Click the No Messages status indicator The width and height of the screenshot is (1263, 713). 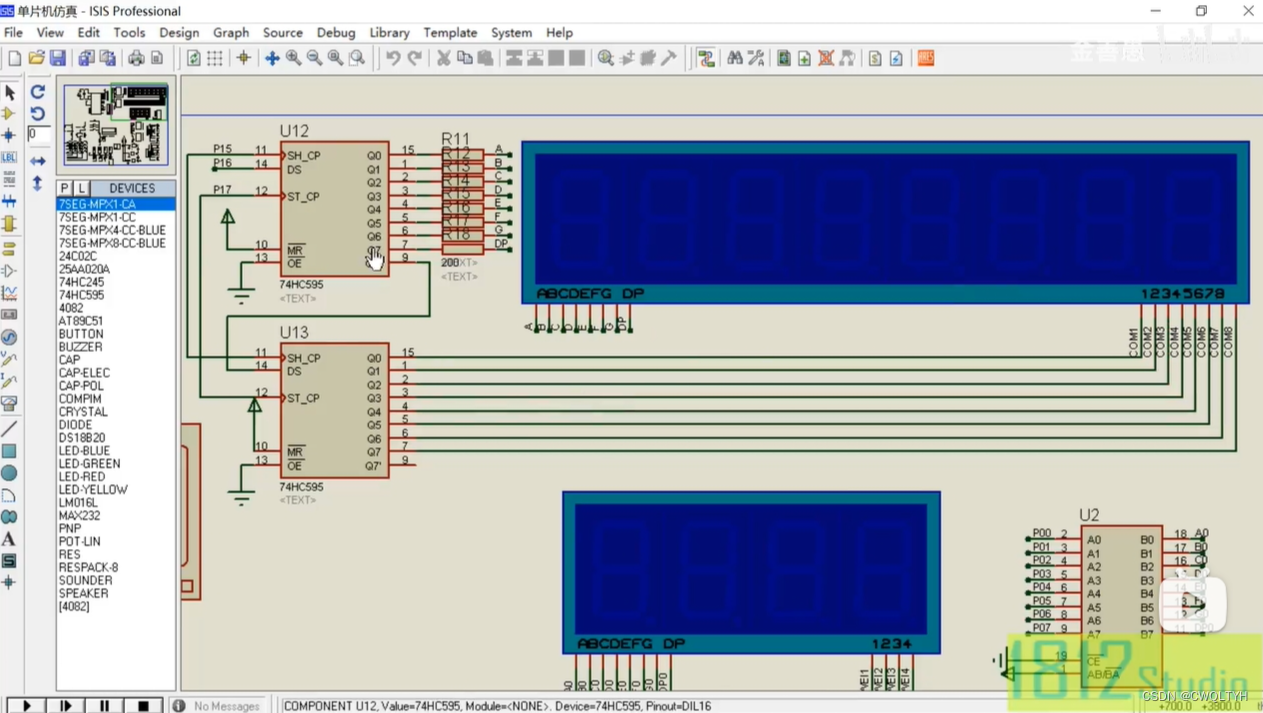217,706
